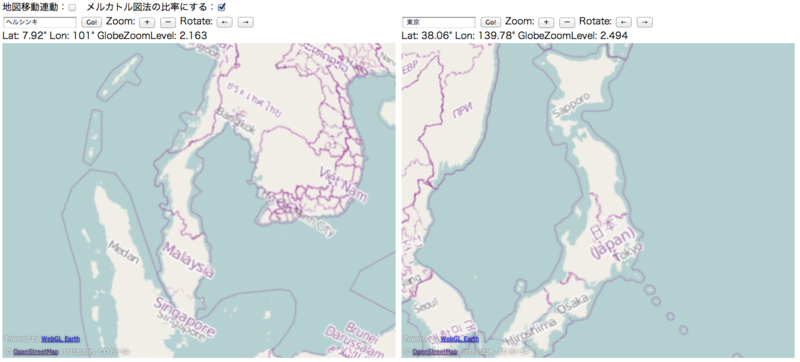Zoom in on the right map
The width and height of the screenshot is (800, 362).
[x=546, y=22]
